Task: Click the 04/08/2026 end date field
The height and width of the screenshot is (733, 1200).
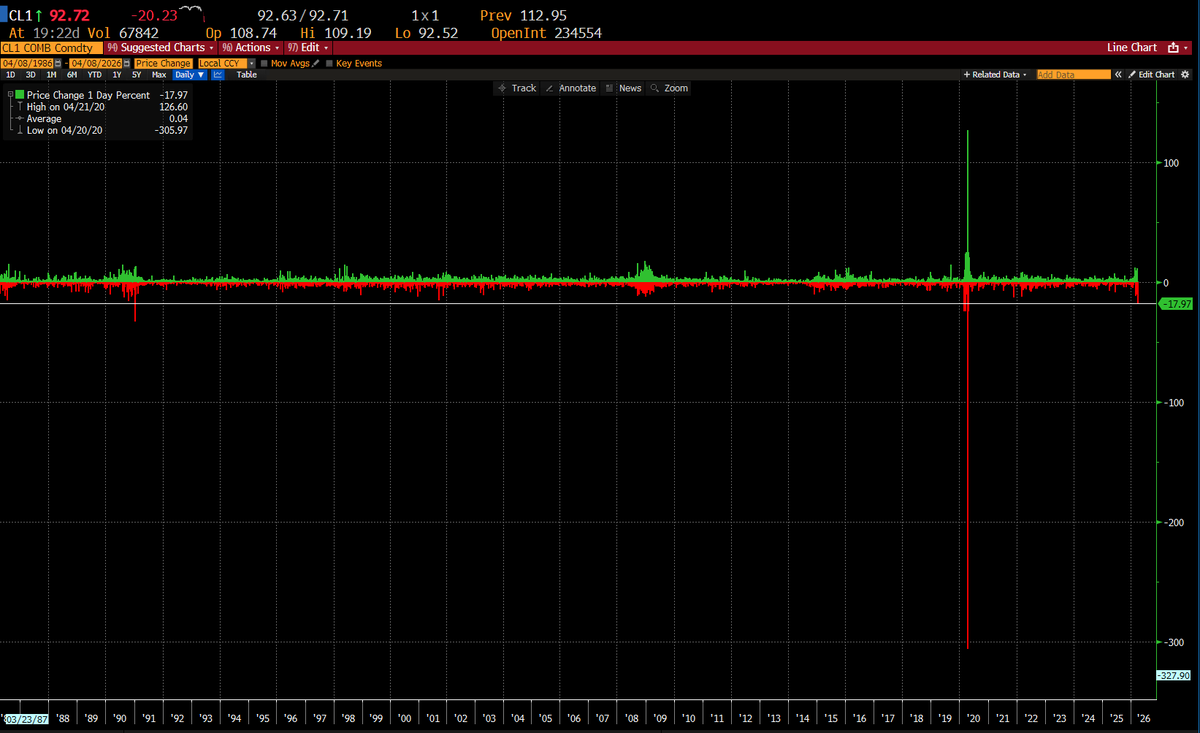Action: click(95, 63)
